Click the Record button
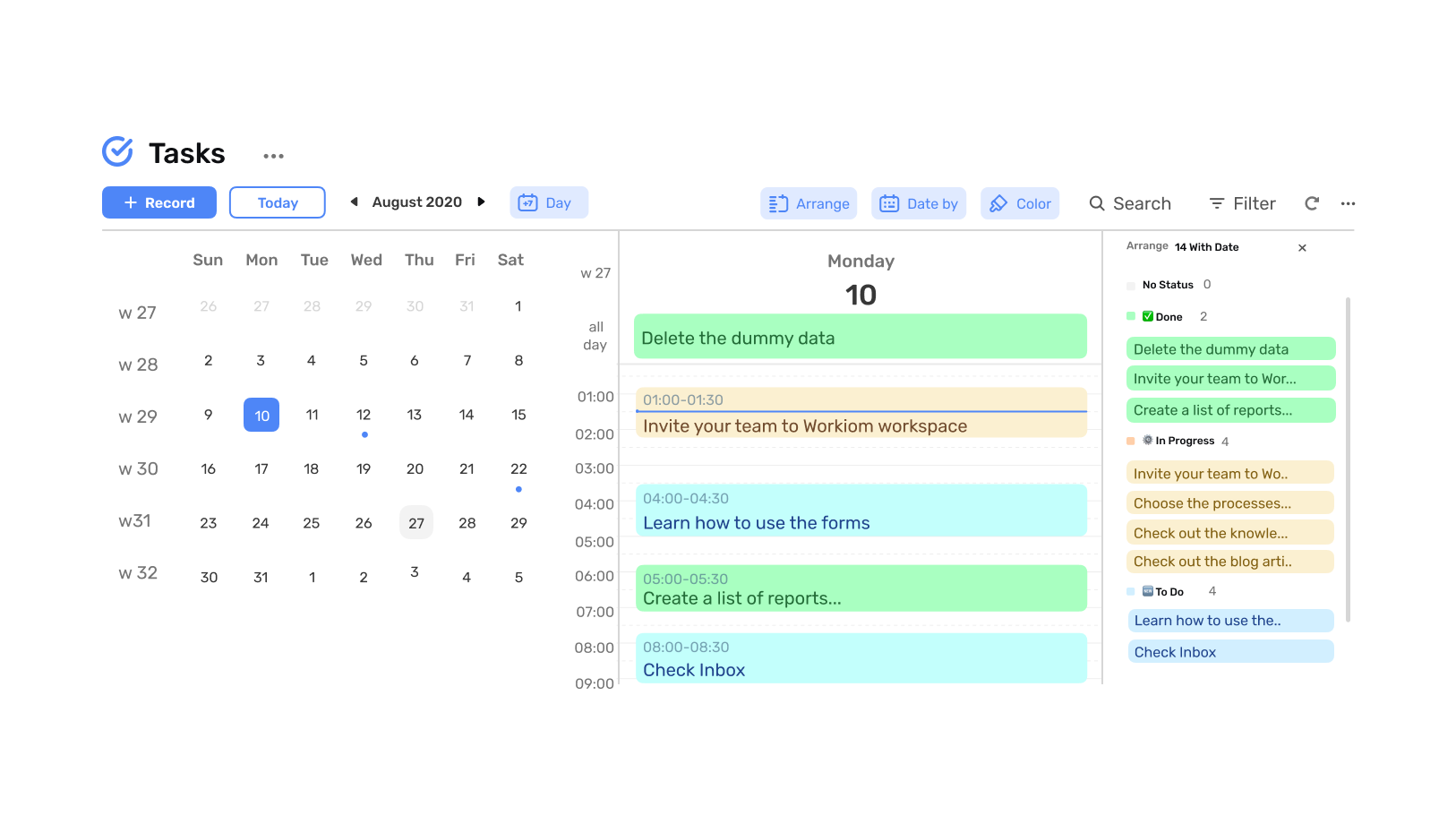Screen dimensions: 1456x824 [158, 202]
